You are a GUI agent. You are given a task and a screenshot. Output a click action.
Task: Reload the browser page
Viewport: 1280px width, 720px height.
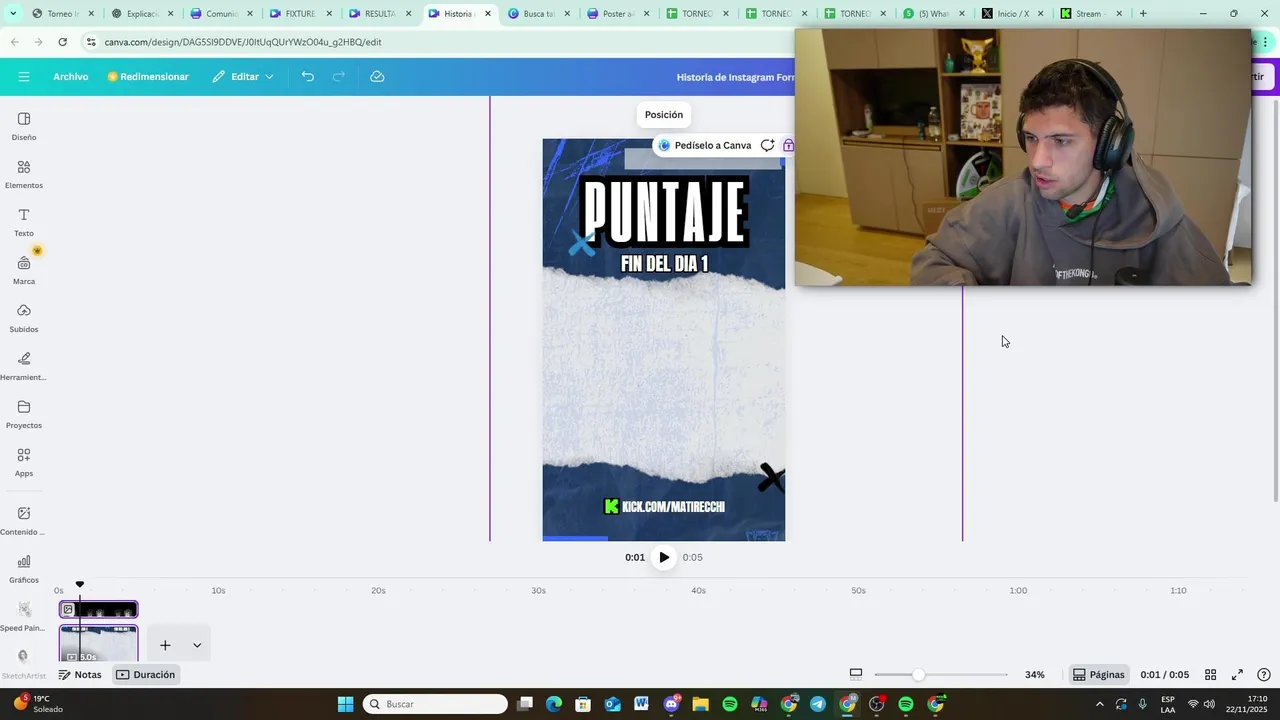62,42
